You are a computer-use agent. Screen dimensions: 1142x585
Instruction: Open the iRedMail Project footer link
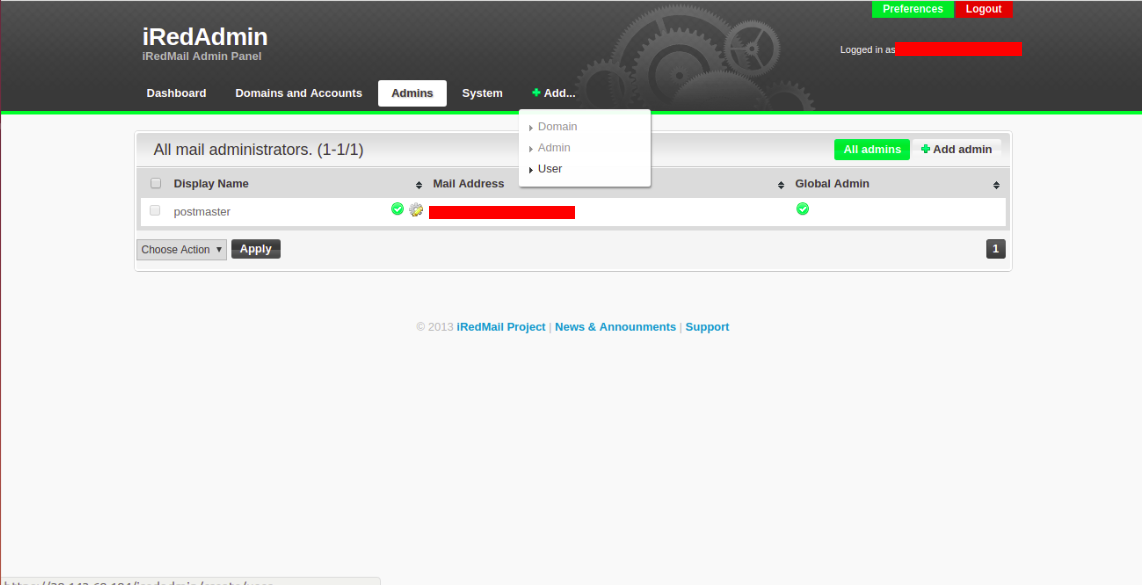tap(501, 327)
